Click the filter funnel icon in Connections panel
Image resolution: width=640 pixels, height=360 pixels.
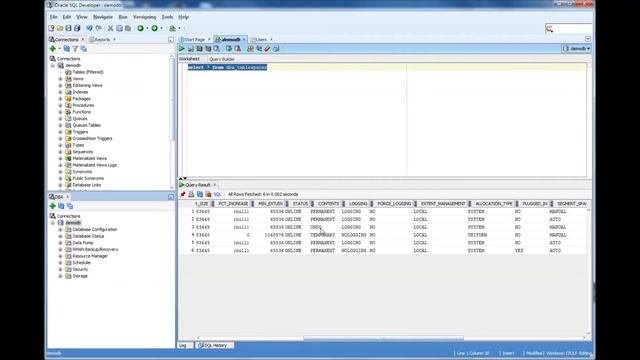(75, 49)
